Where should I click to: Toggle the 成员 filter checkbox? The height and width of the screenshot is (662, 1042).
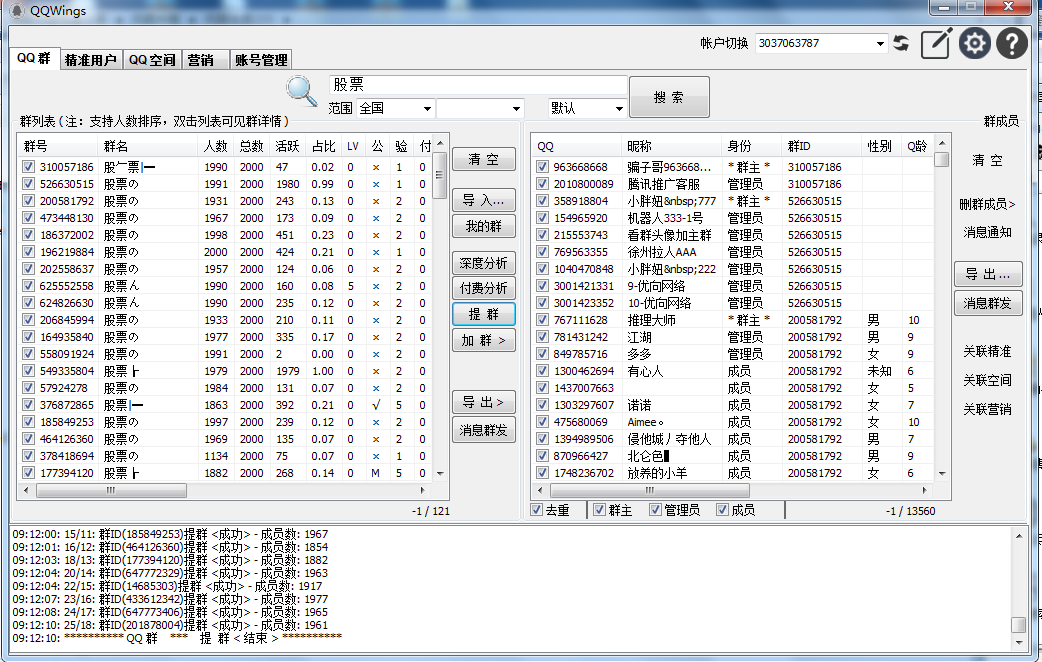pos(722,510)
